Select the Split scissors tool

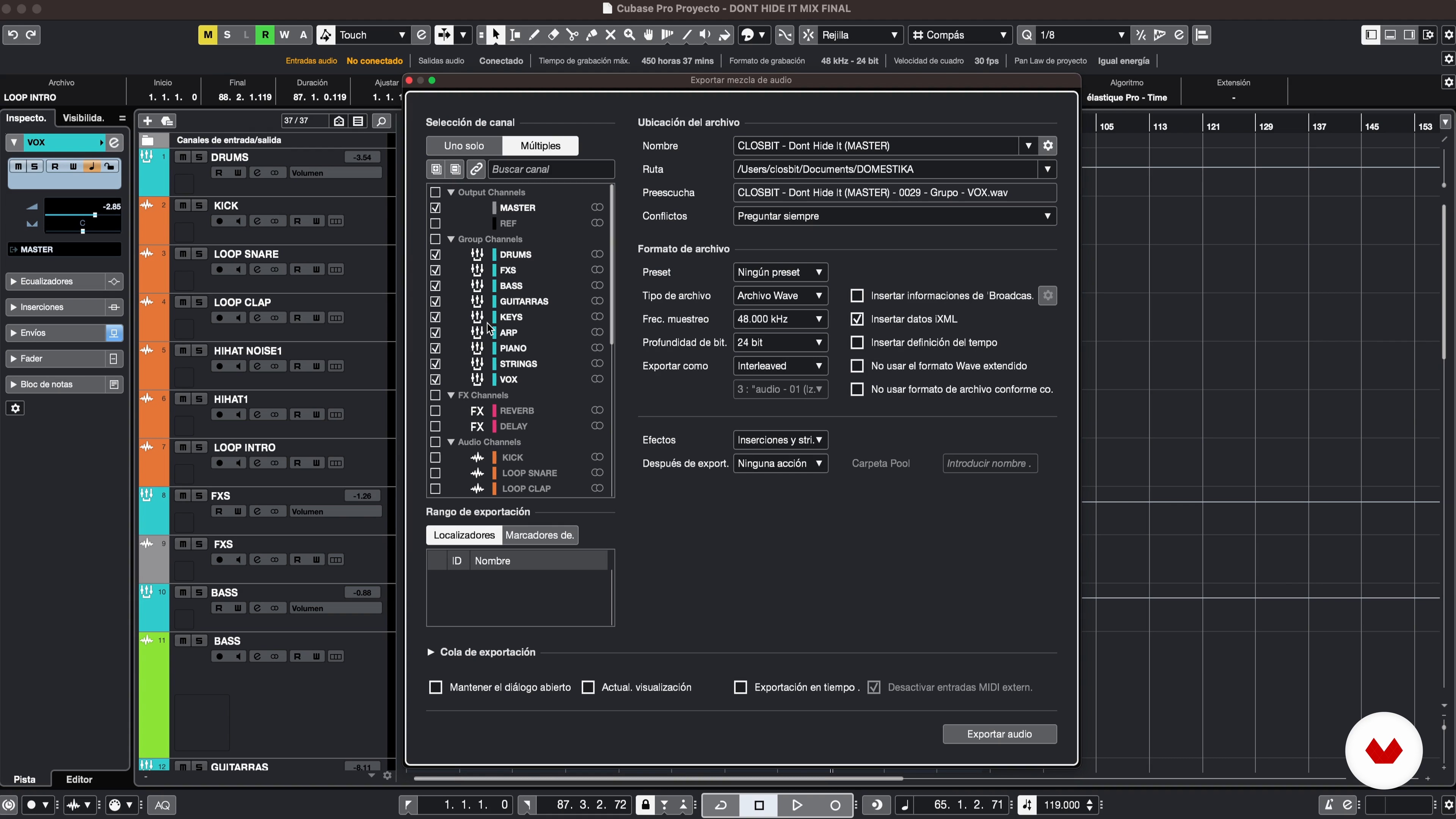click(x=573, y=35)
